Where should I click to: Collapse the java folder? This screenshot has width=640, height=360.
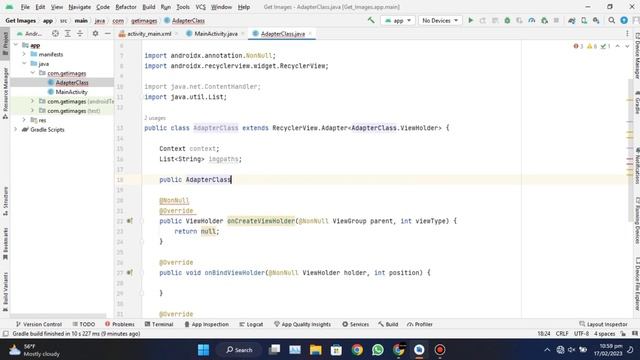click(x=24, y=63)
